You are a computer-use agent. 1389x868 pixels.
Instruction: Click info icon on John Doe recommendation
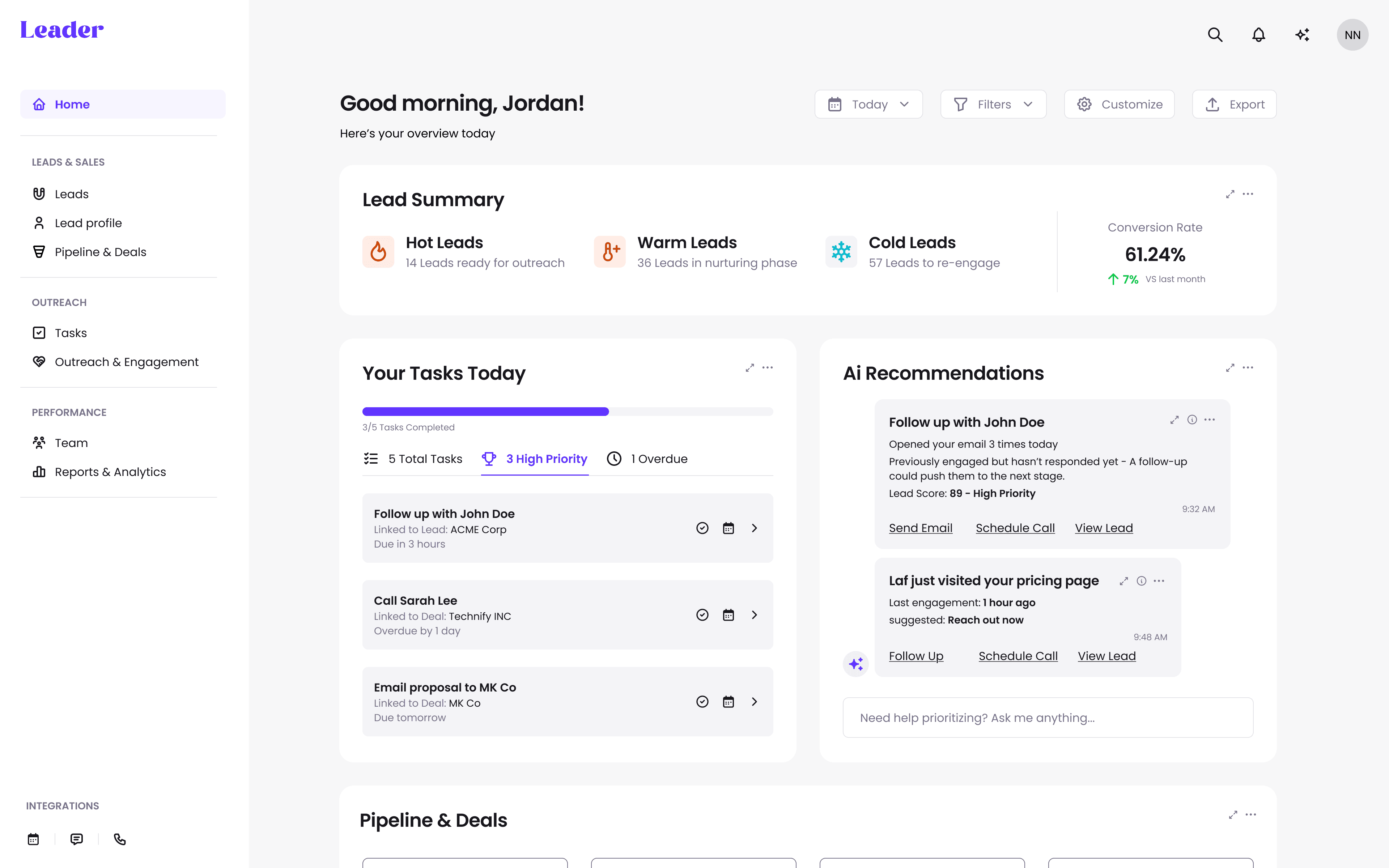click(1192, 420)
